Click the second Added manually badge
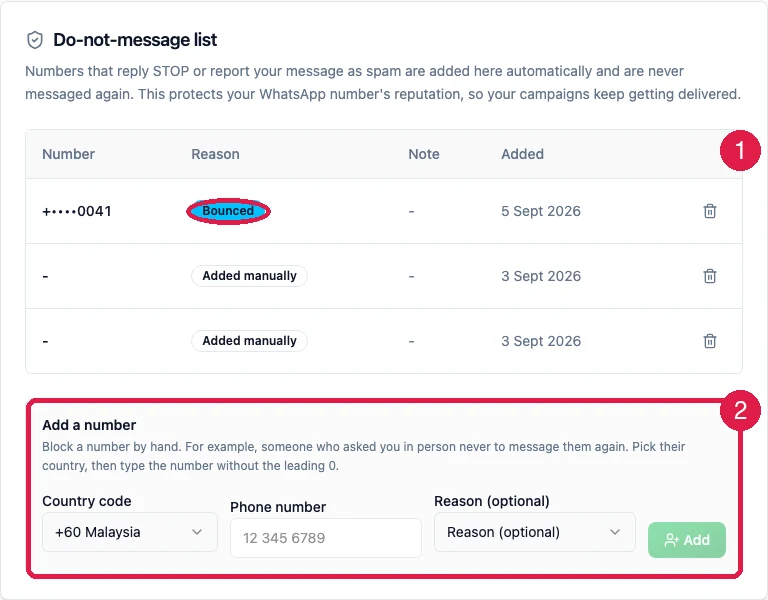Viewport: 768px width, 600px height. coord(249,341)
